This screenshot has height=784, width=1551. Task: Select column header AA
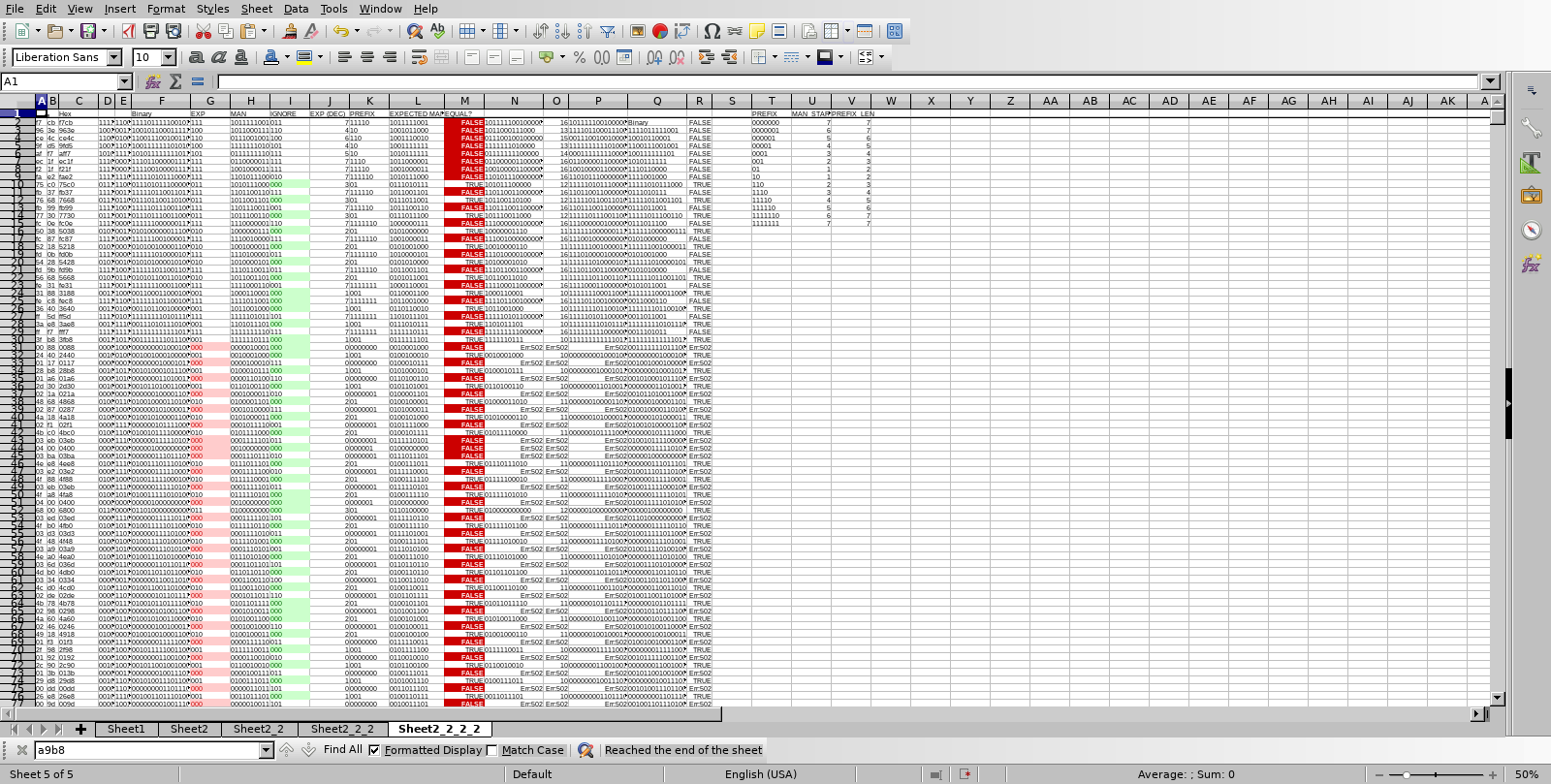coord(1050,101)
